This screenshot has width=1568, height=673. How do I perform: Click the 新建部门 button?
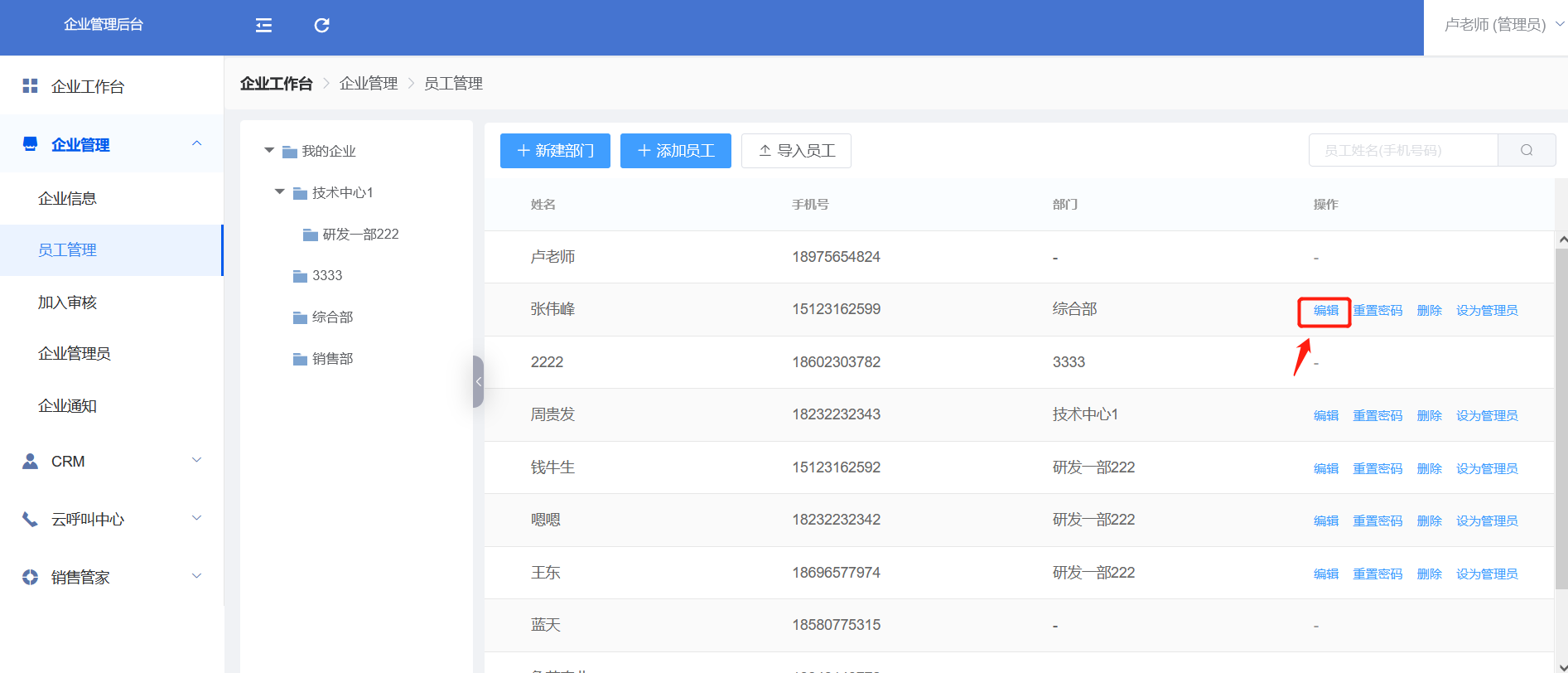coord(555,151)
